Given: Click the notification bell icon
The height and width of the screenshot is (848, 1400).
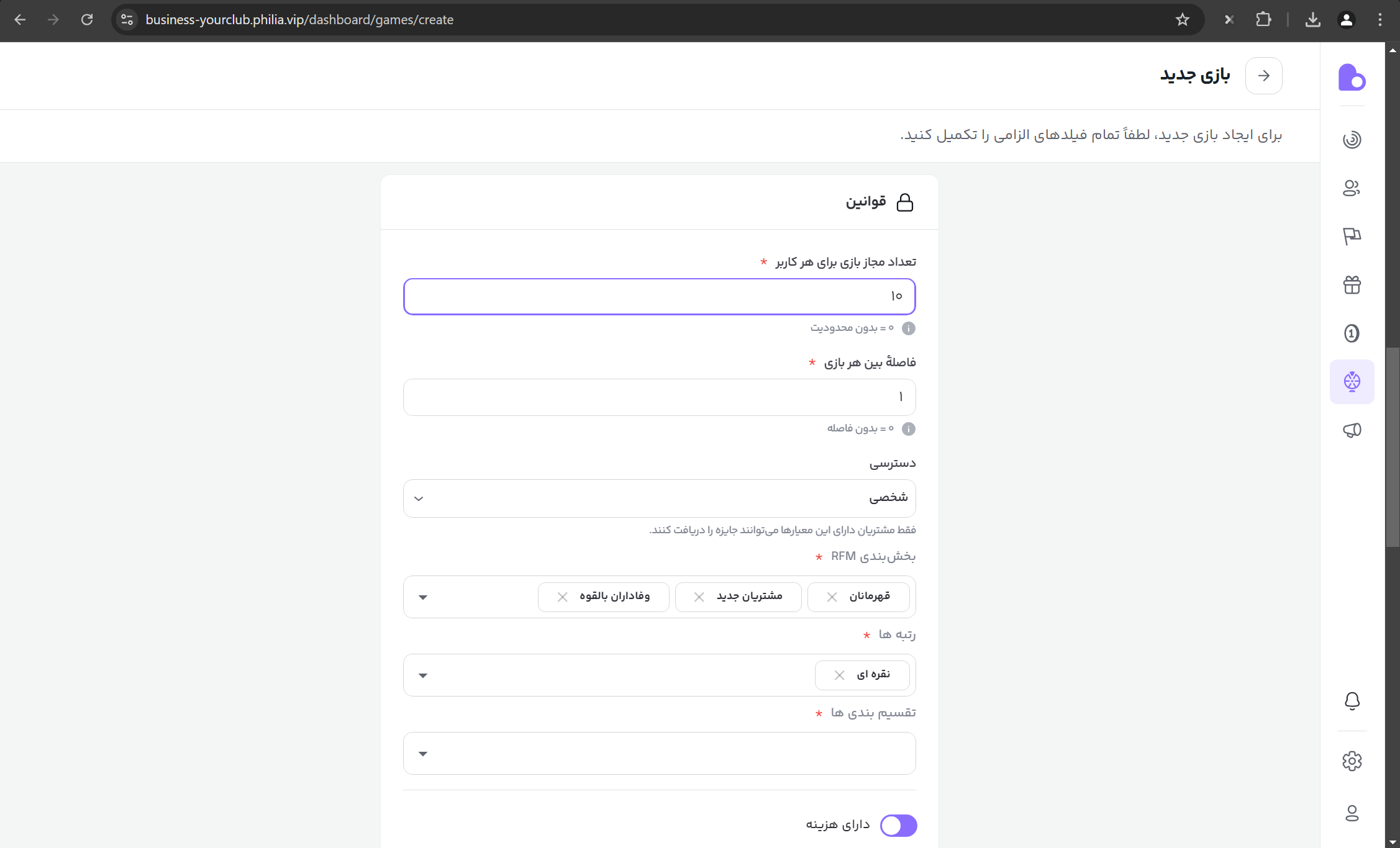Looking at the screenshot, I should (x=1352, y=701).
